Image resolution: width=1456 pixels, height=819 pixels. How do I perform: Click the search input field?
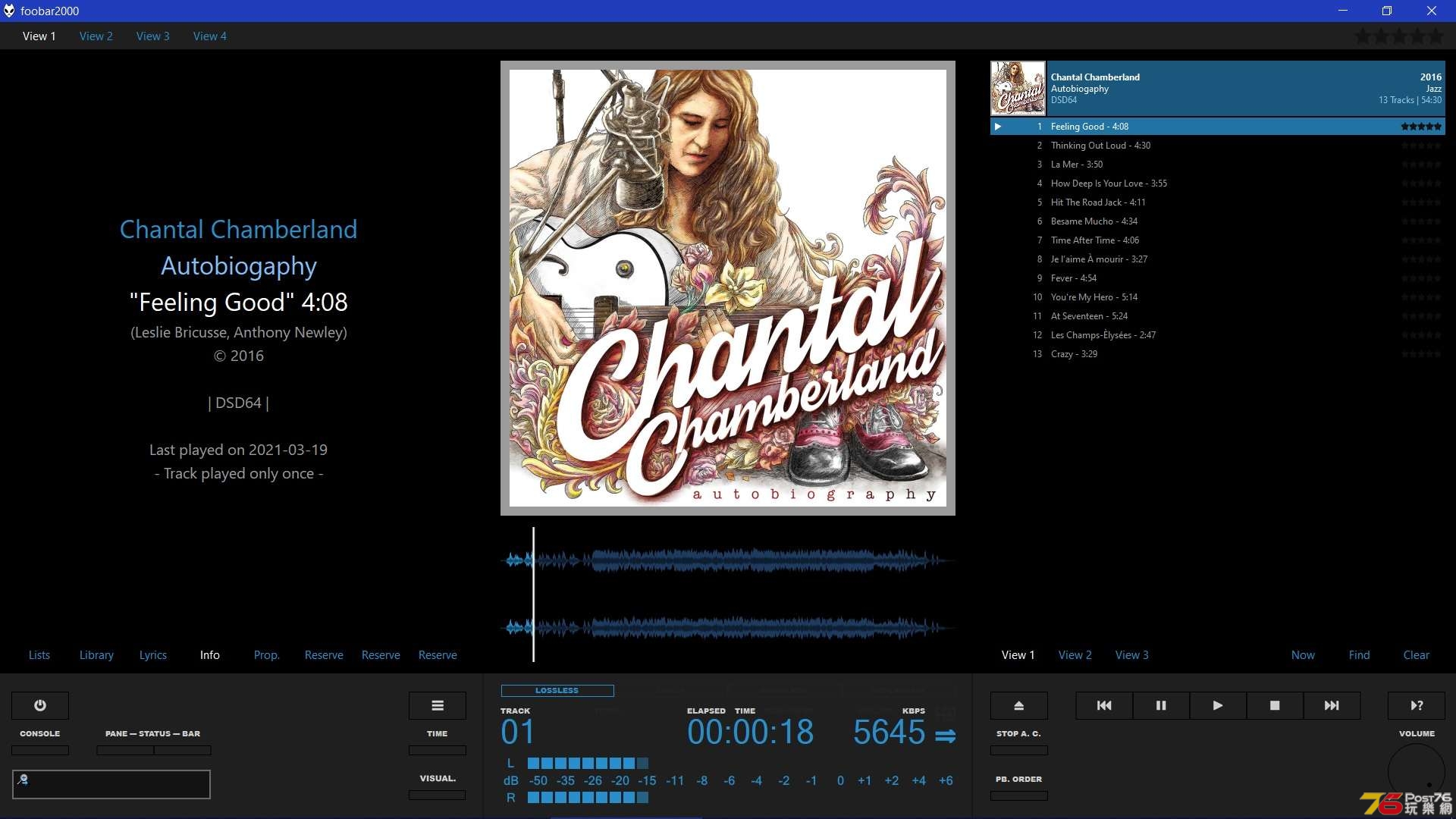click(111, 784)
